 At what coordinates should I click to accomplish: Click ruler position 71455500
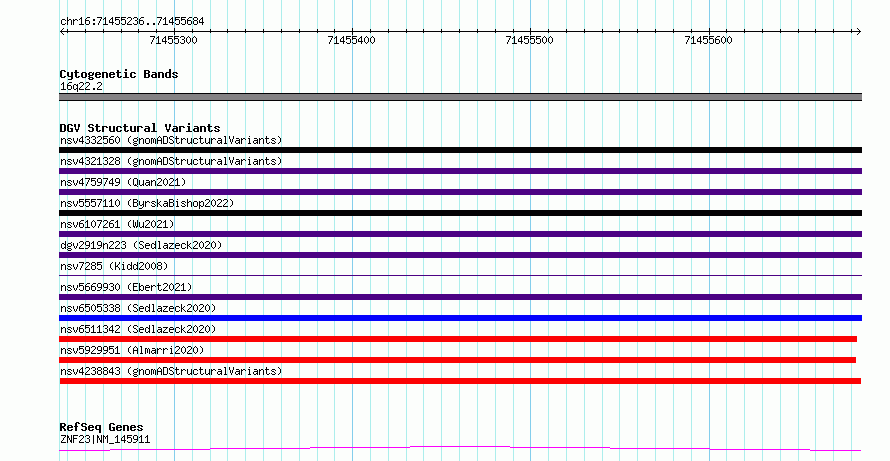pyautogui.click(x=530, y=40)
